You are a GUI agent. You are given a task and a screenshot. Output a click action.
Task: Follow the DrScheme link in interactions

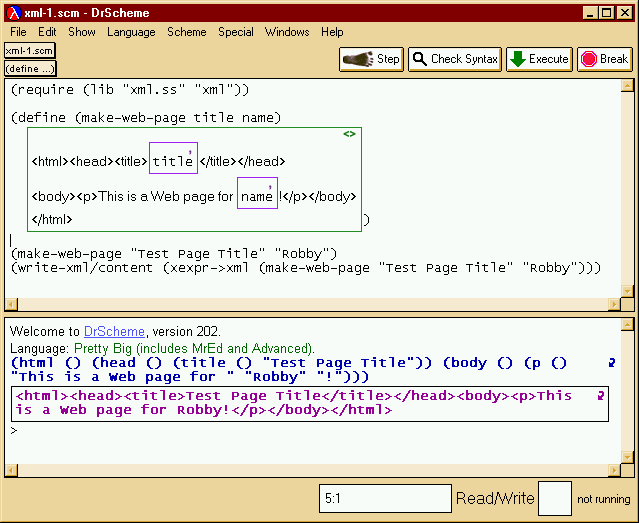114,331
